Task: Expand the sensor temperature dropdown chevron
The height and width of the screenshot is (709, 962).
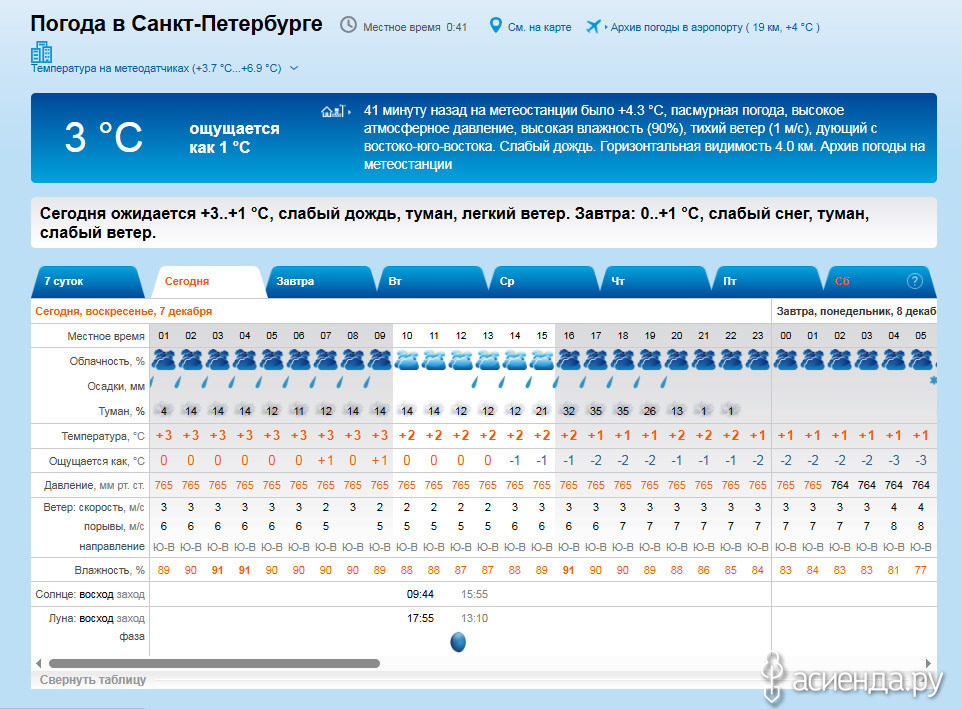Action: [x=294, y=69]
